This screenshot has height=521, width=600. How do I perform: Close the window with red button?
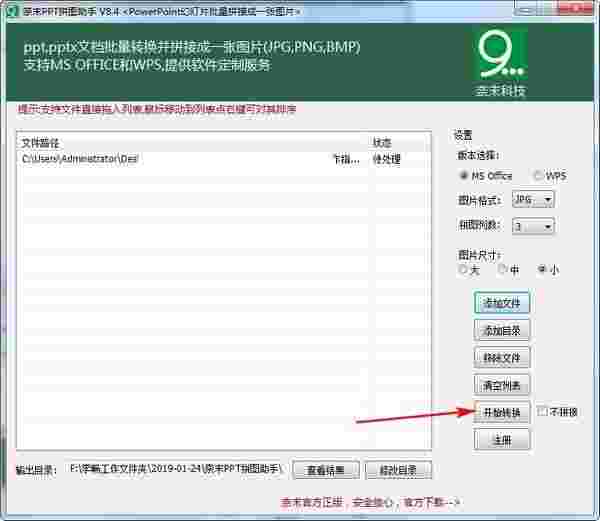click(x=577, y=9)
